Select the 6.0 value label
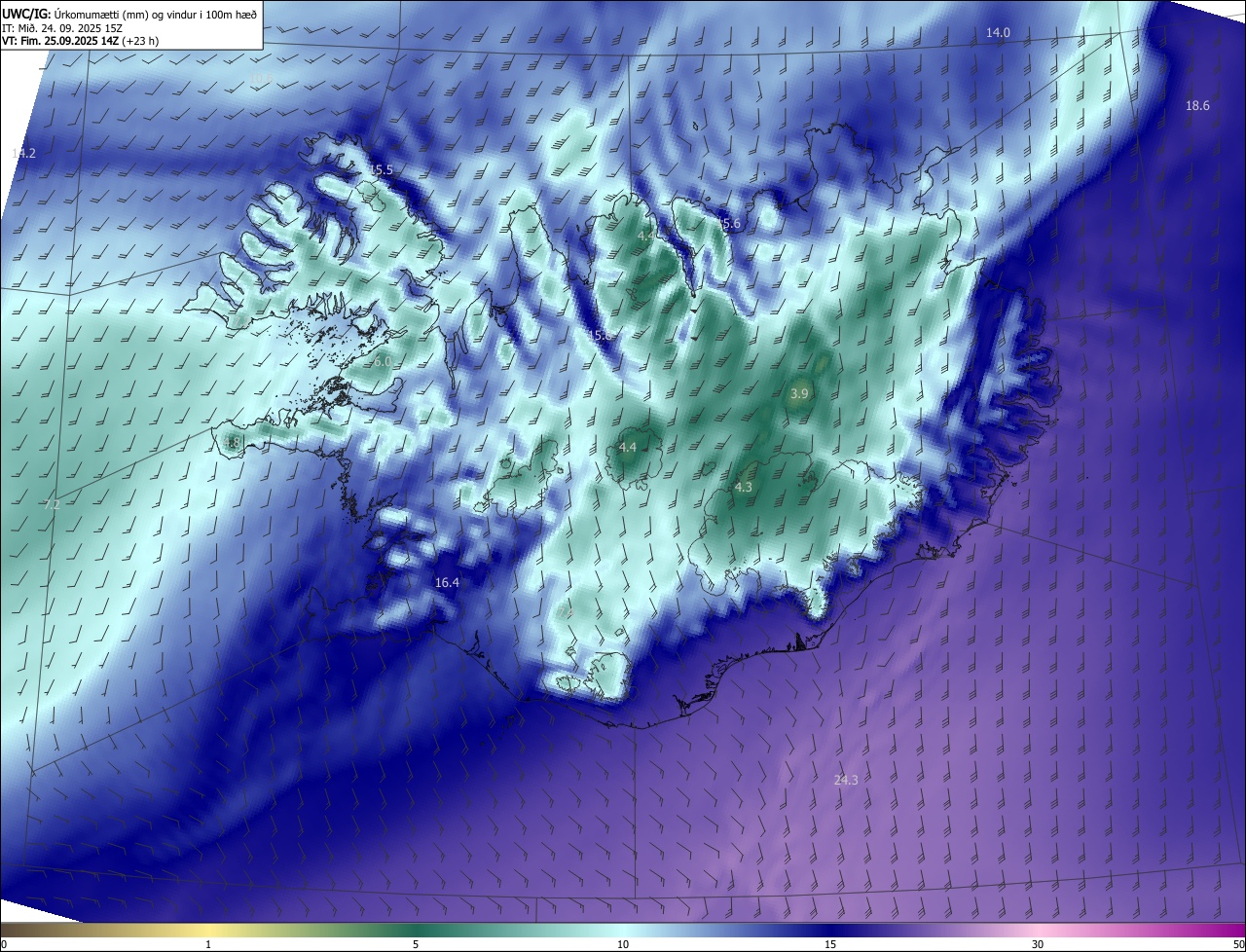 pos(382,361)
